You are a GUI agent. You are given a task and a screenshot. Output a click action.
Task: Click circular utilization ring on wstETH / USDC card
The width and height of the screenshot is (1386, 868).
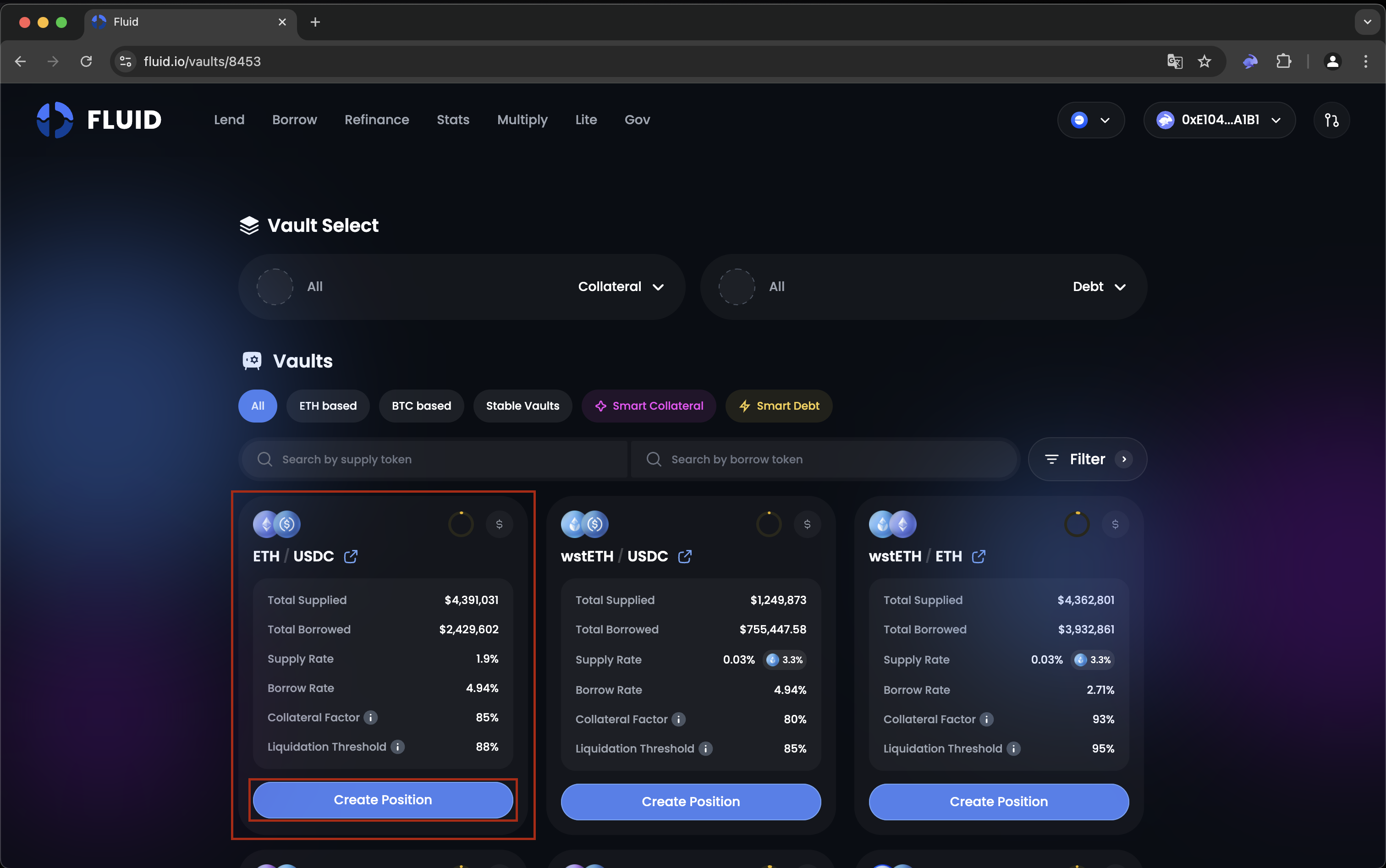(x=769, y=524)
